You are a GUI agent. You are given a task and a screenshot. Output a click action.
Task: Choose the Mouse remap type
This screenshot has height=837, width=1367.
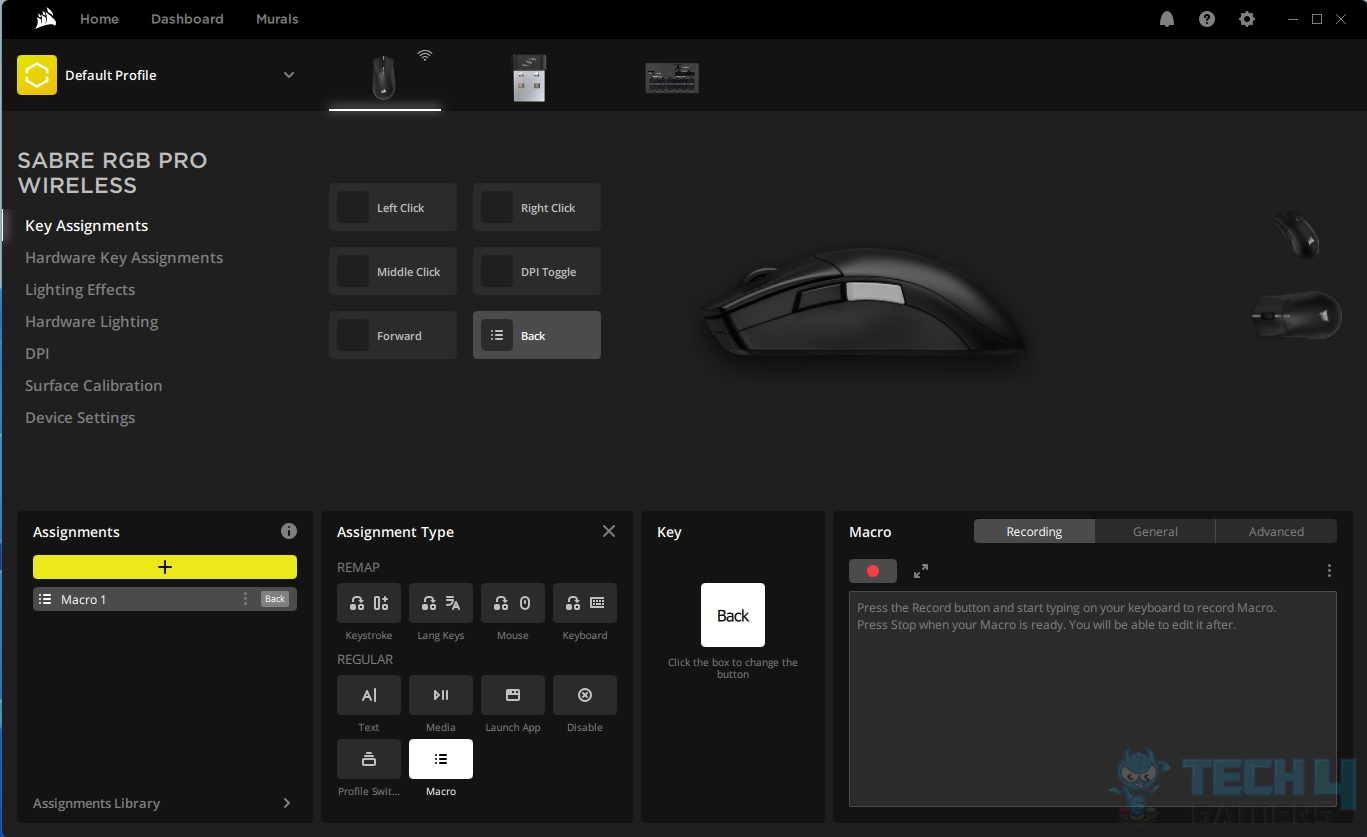point(513,603)
